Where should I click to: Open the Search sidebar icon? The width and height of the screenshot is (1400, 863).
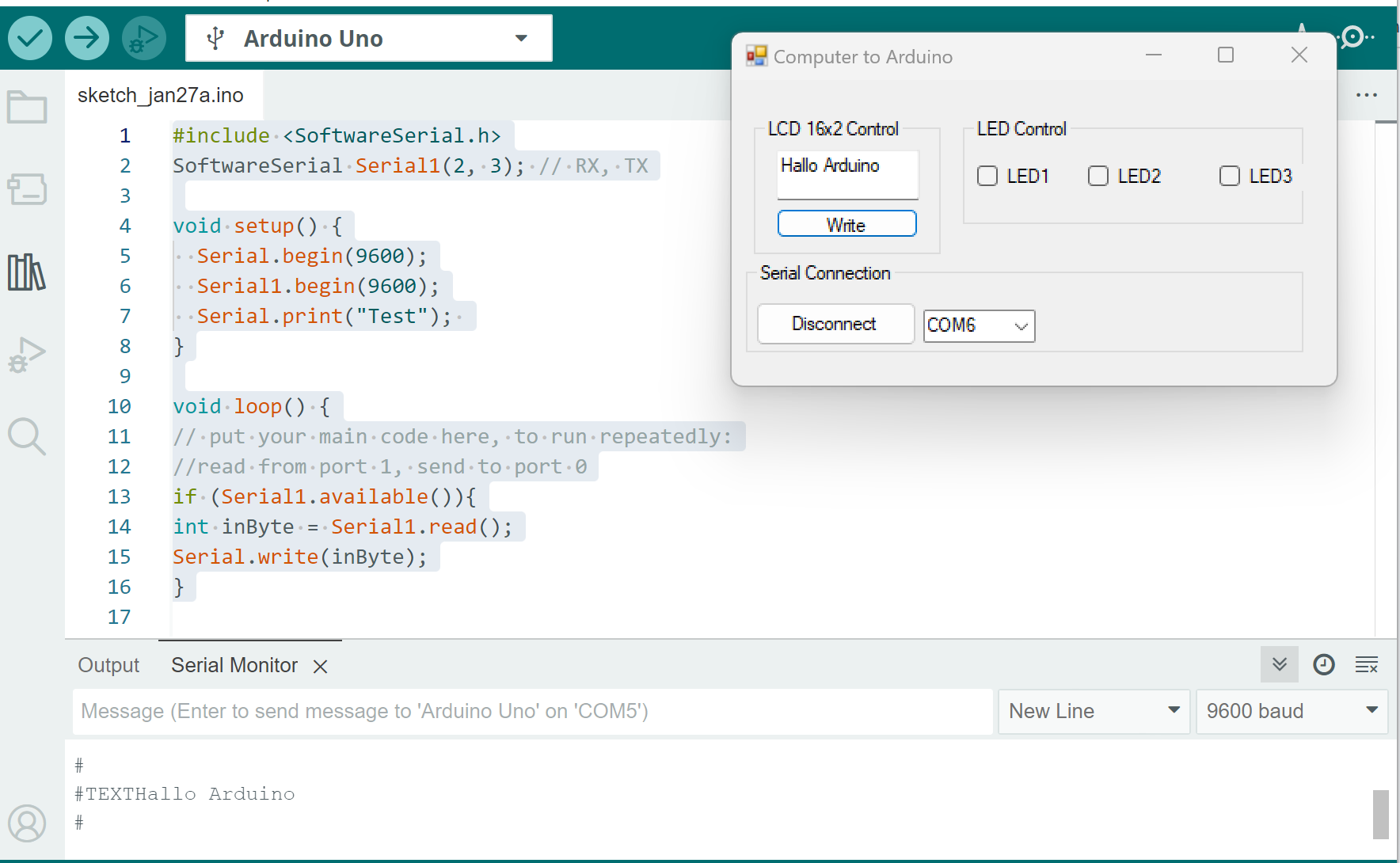pos(27,436)
